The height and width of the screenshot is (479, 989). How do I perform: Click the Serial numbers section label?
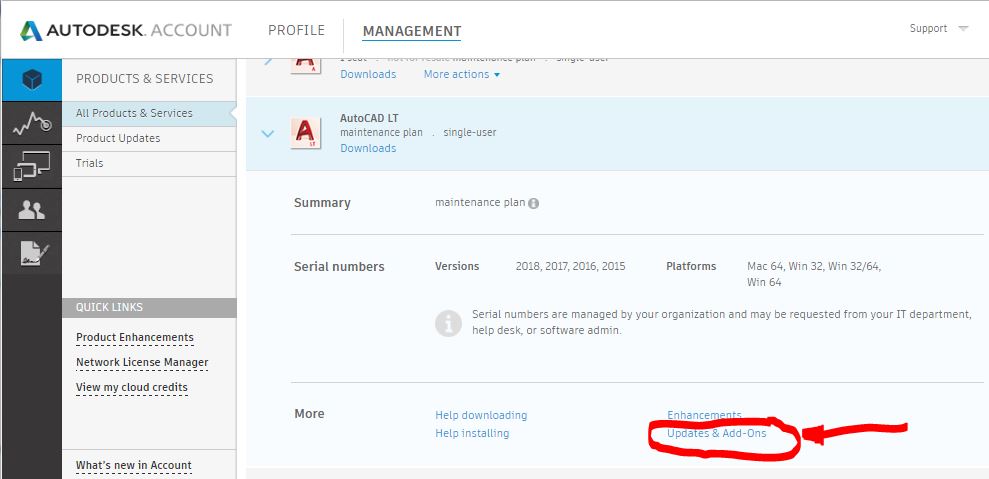tap(339, 266)
